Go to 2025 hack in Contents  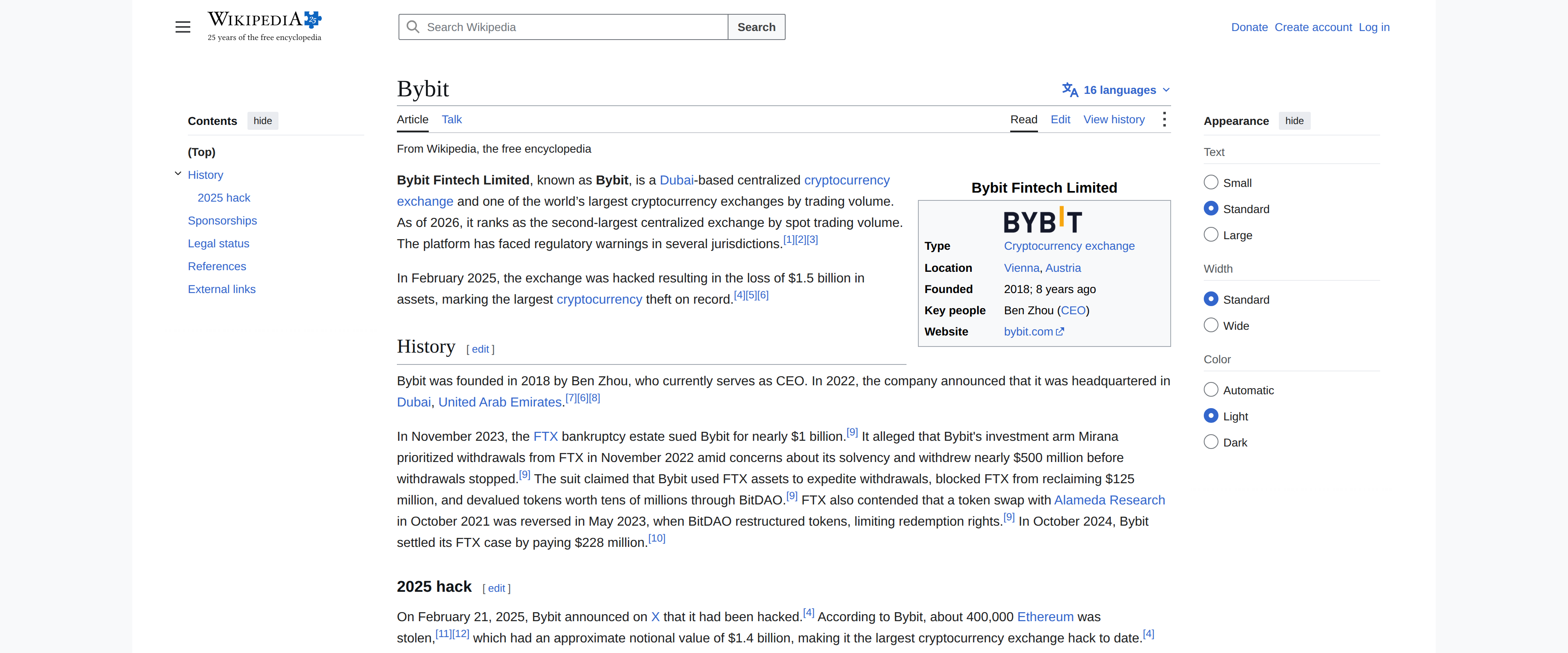(223, 198)
